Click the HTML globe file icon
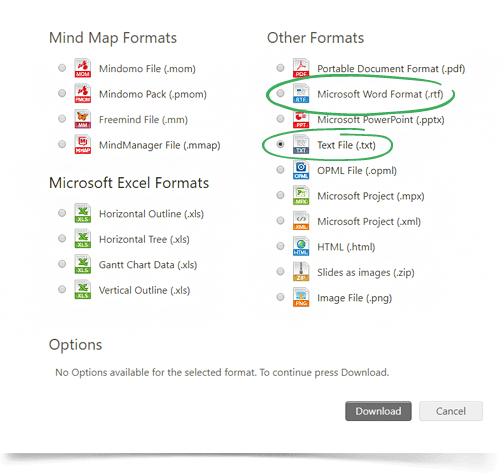This screenshot has height=475, width=501. 301,246
